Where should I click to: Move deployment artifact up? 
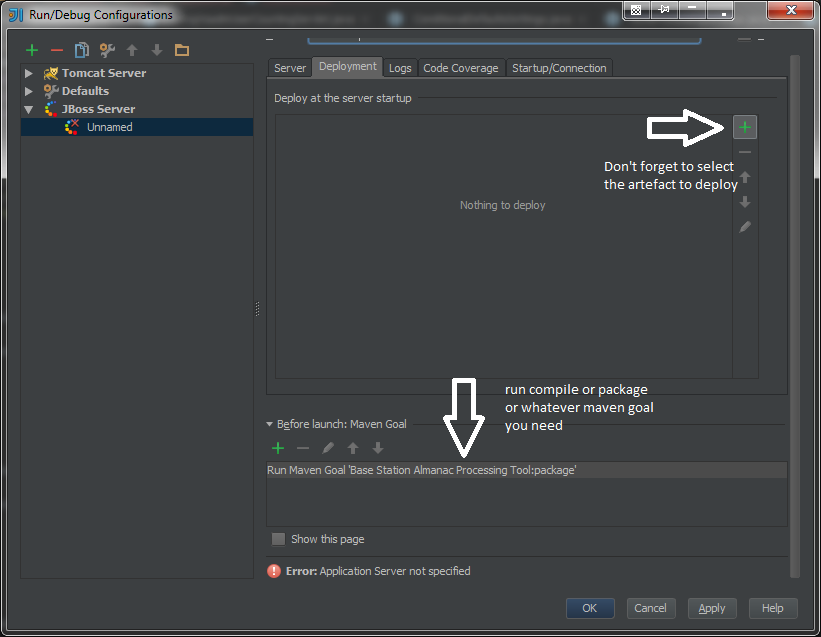tap(745, 177)
